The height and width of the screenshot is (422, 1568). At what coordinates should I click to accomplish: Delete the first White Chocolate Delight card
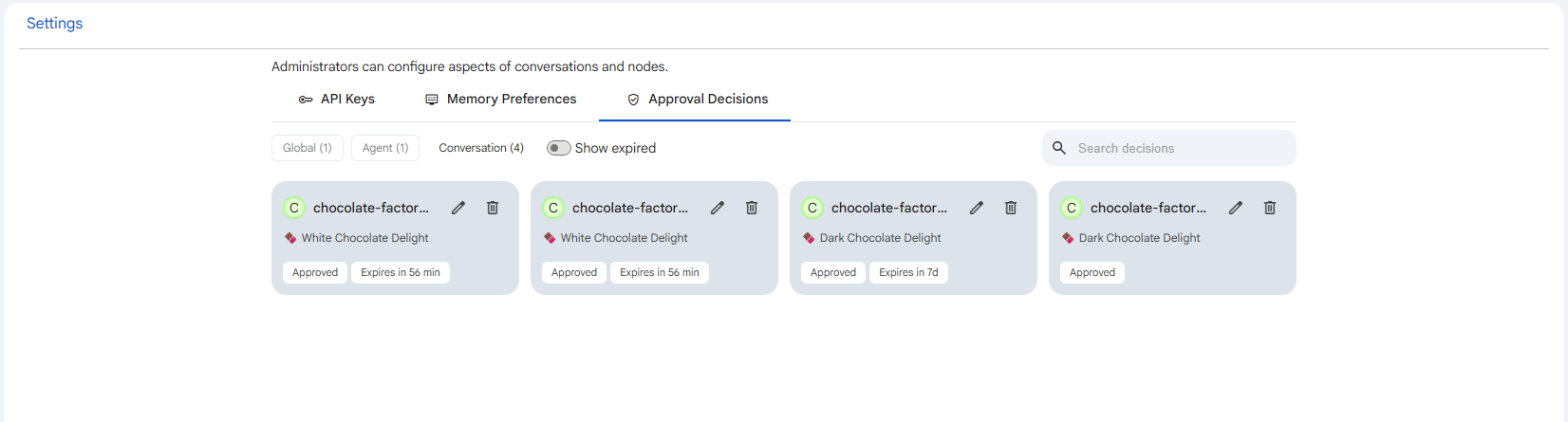[493, 208]
